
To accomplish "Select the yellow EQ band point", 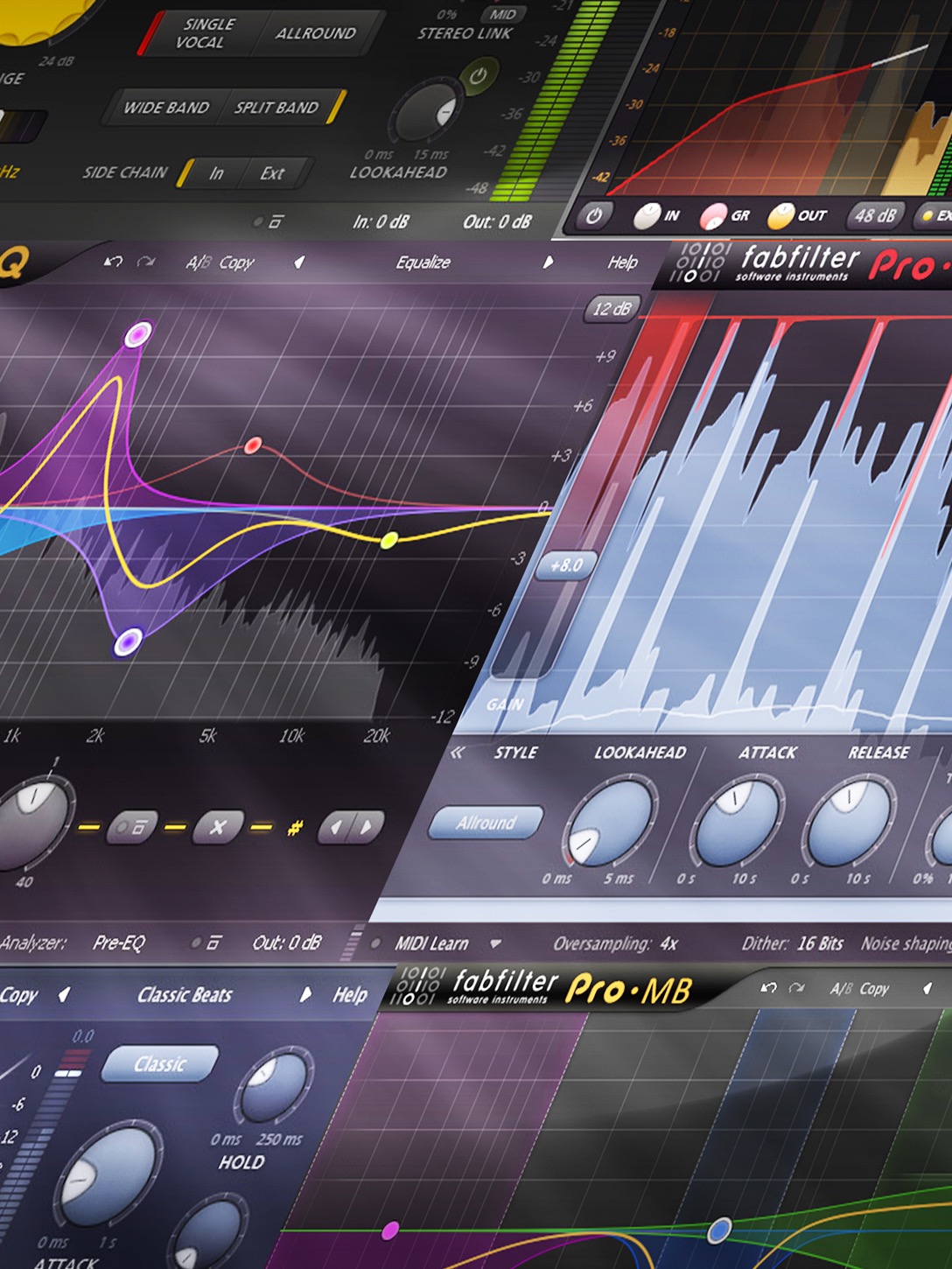I will (x=389, y=540).
